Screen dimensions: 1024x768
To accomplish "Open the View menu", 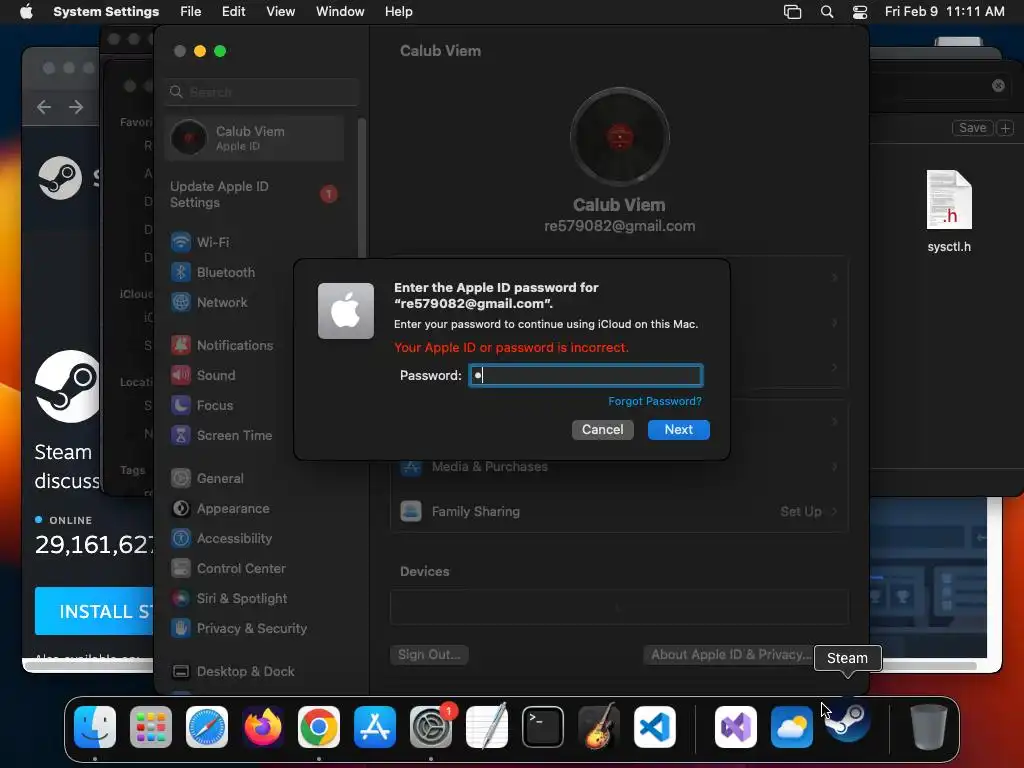I will point(280,12).
